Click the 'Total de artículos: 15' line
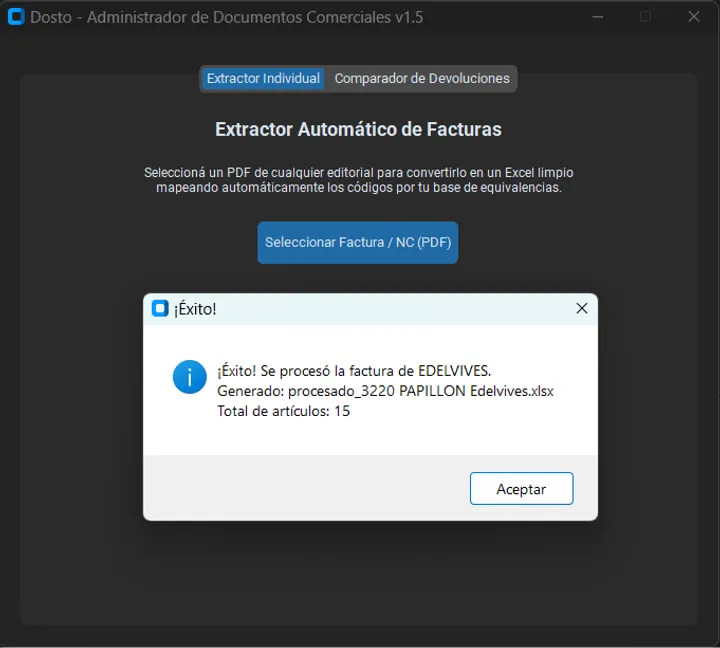Viewport: 720px width, 648px height. pos(283,411)
